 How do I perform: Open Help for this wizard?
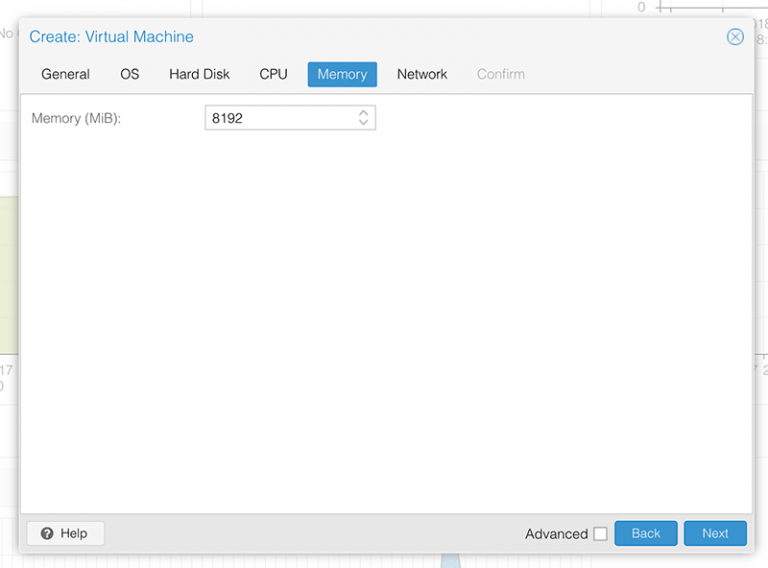click(65, 534)
